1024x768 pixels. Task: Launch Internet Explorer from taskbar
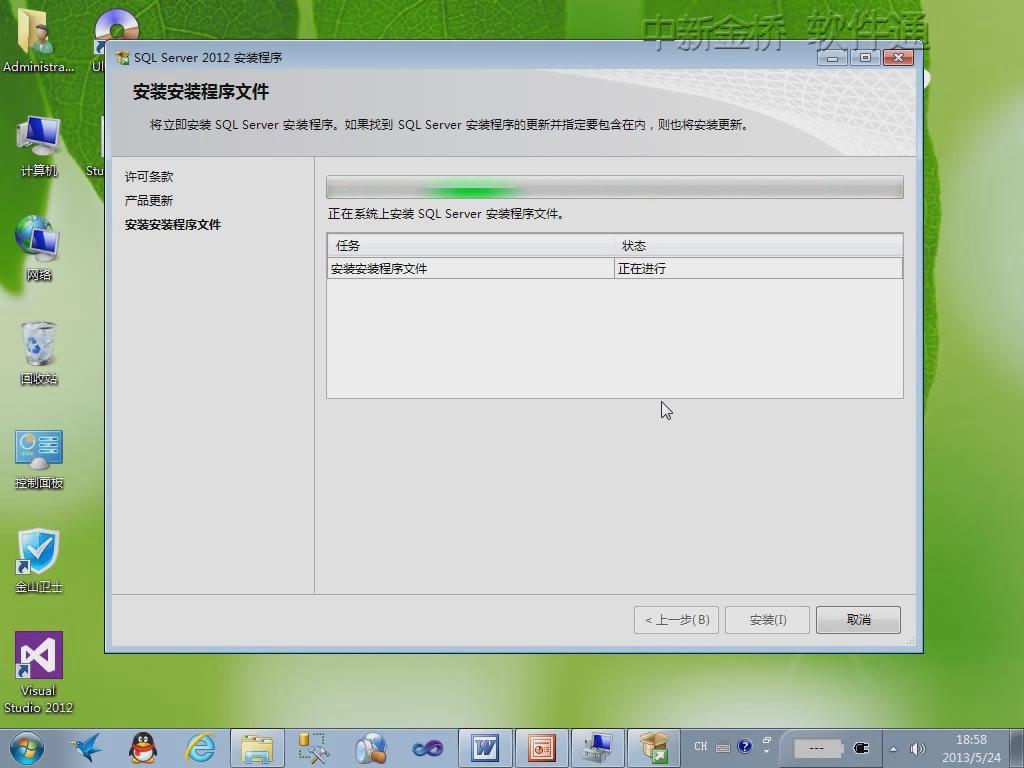pyautogui.click(x=200, y=748)
